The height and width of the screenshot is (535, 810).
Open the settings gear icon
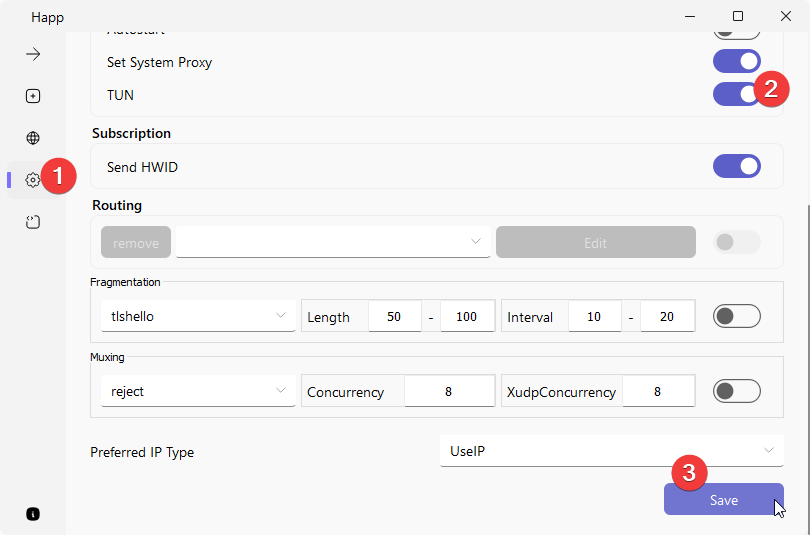[33, 180]
